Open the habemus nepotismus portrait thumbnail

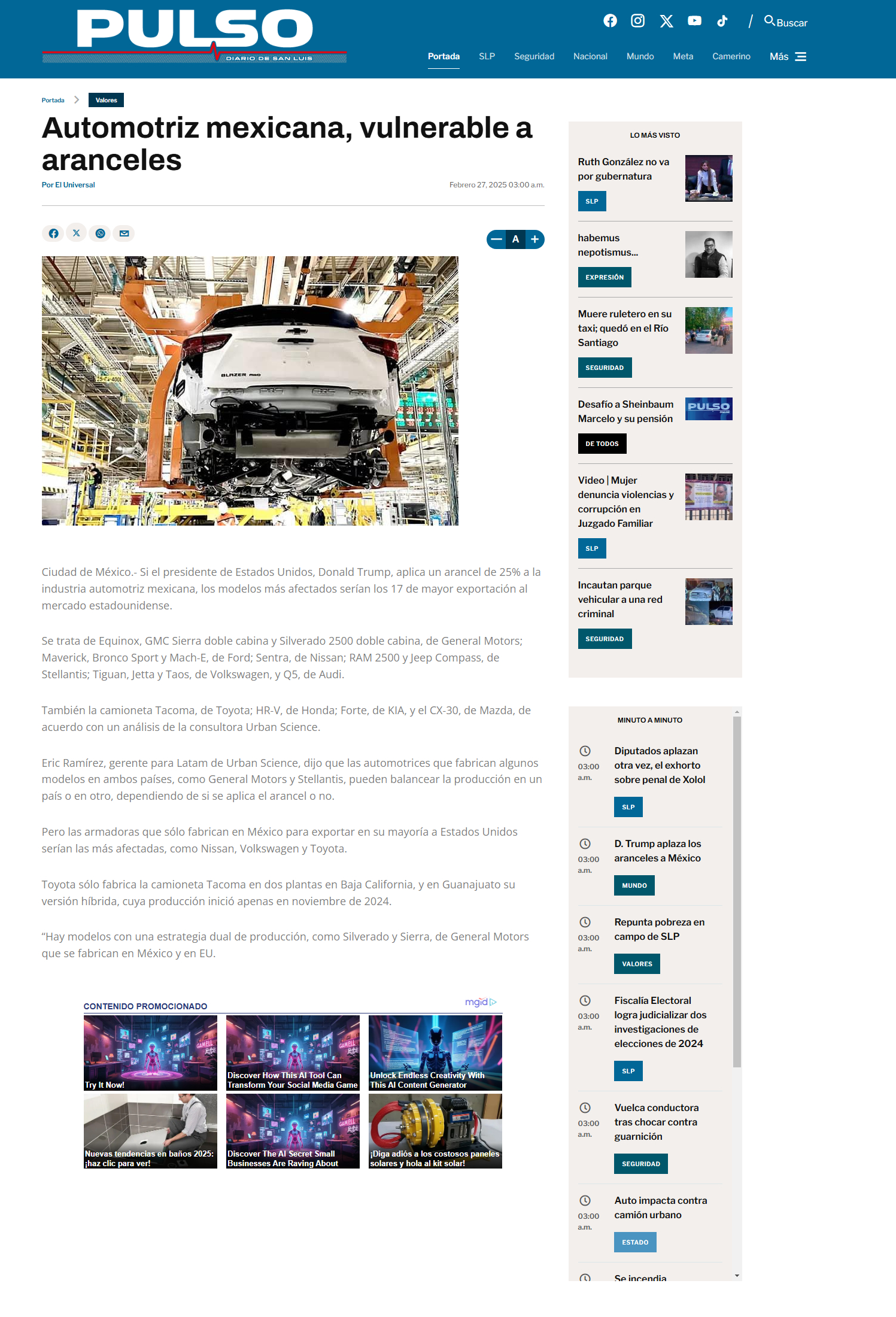[x=709, y=254]
